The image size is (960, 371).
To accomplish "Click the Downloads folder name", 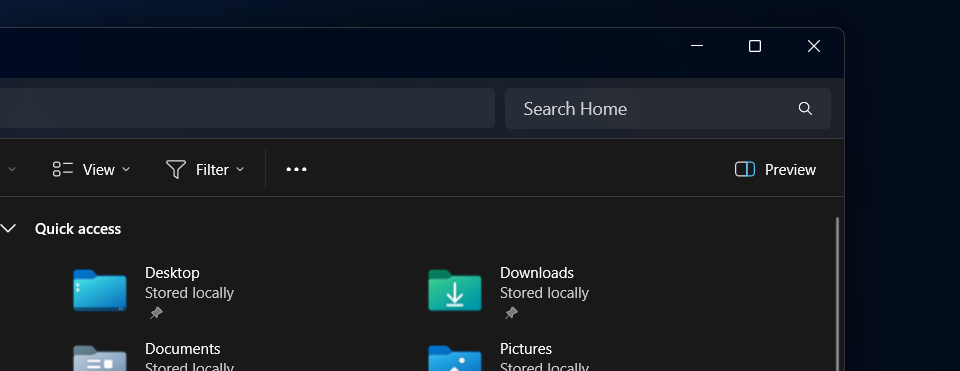I will [537, 272].
